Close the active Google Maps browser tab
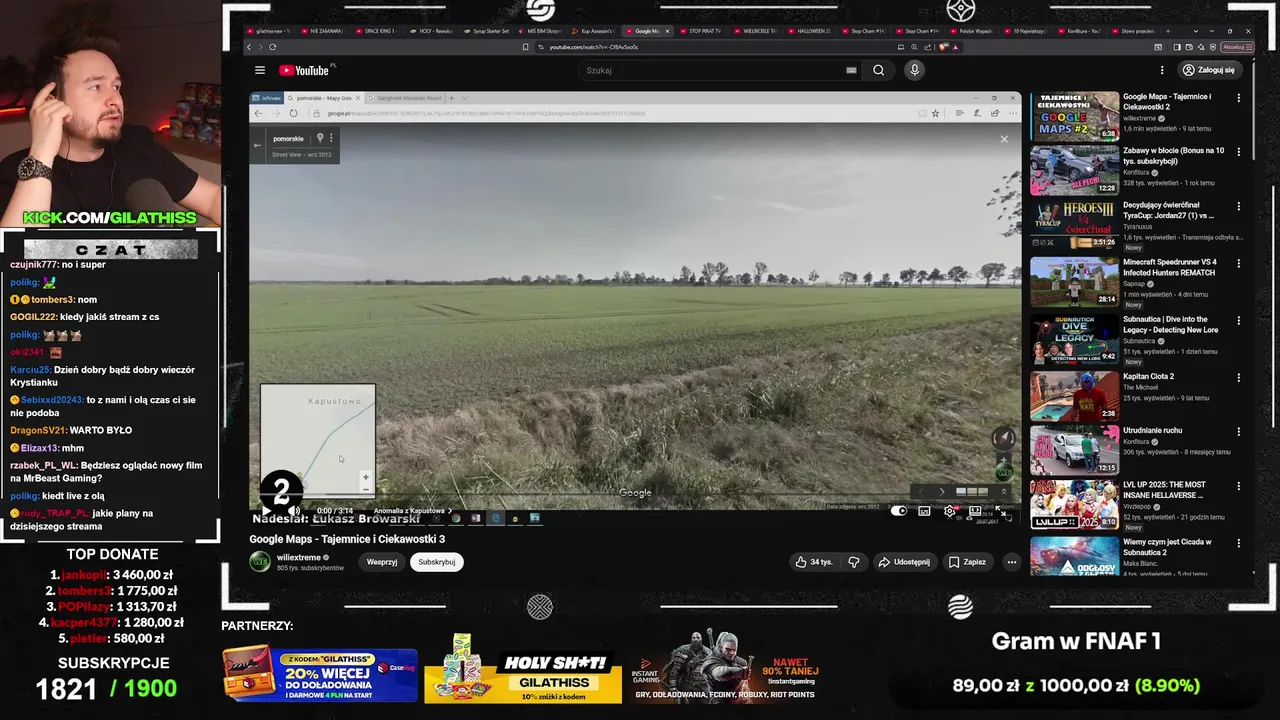1280x720 pixels. [x=667, y=31]
